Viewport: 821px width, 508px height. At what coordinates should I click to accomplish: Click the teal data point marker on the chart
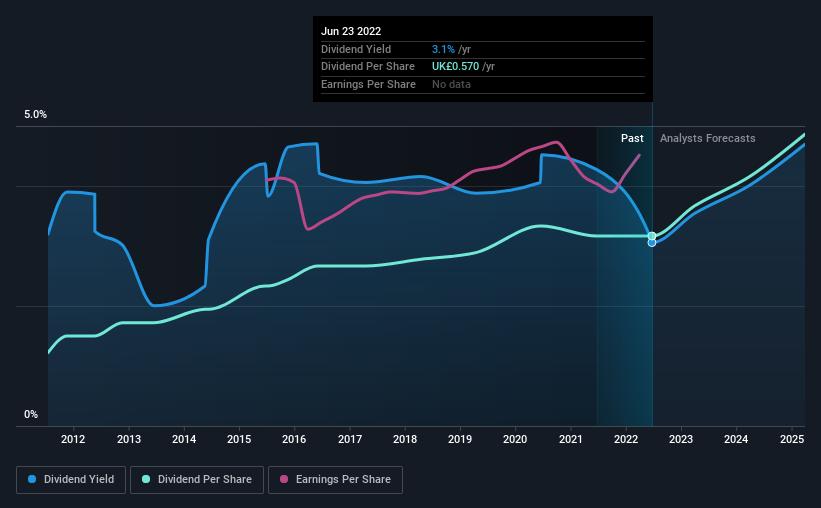(652, 236)
